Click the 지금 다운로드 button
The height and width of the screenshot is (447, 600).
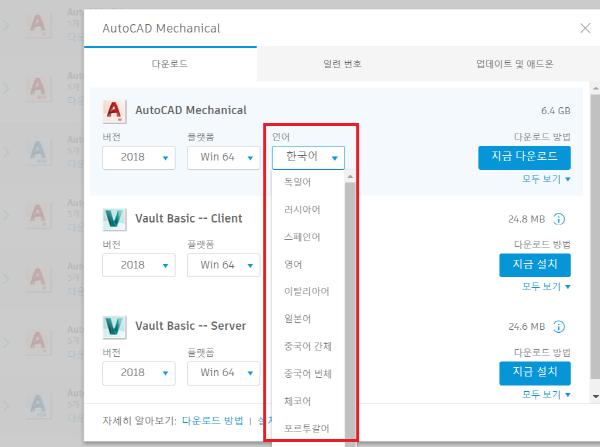pos(524,157)
